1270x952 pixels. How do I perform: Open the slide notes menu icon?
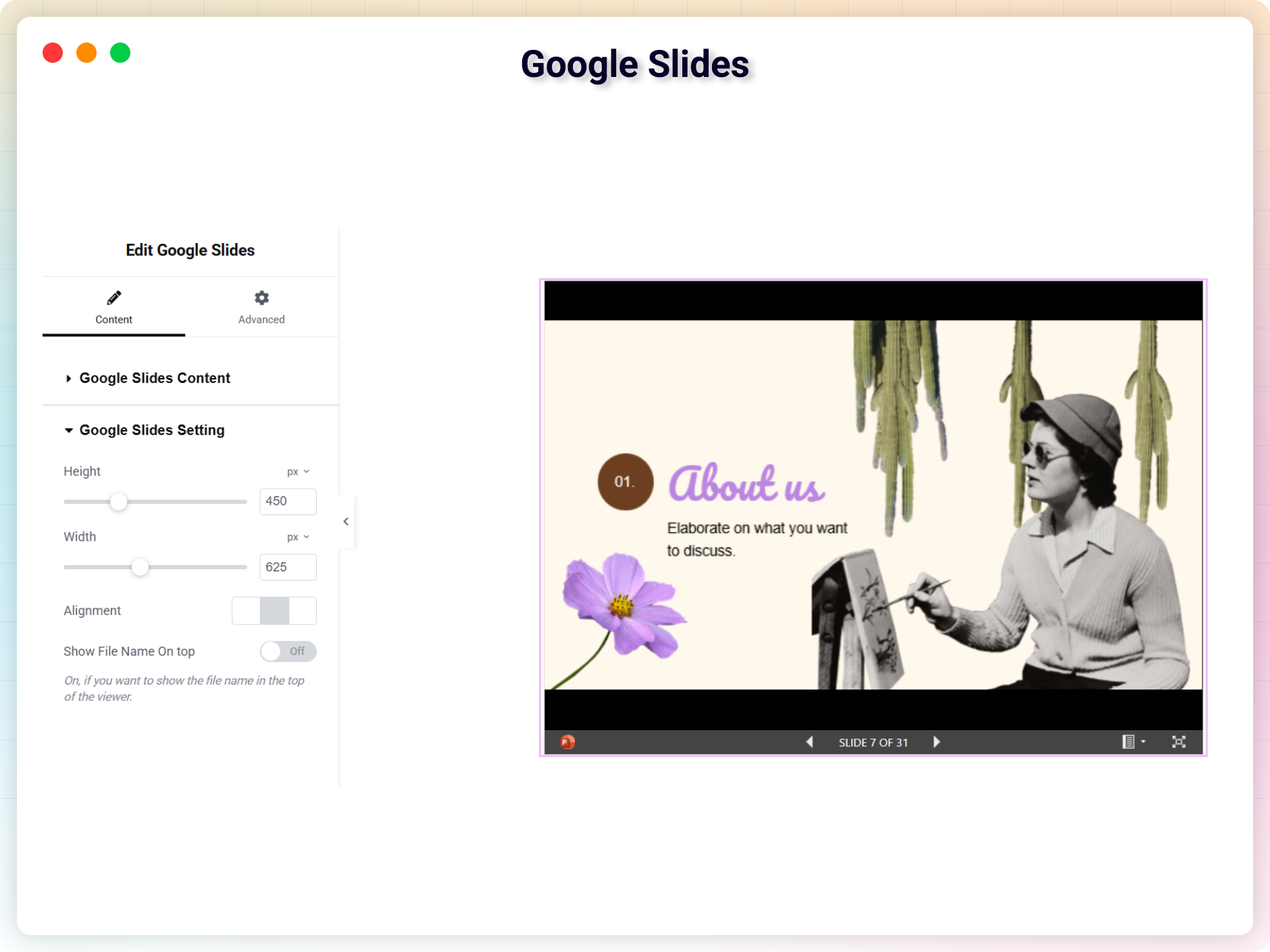(1133, 742)
